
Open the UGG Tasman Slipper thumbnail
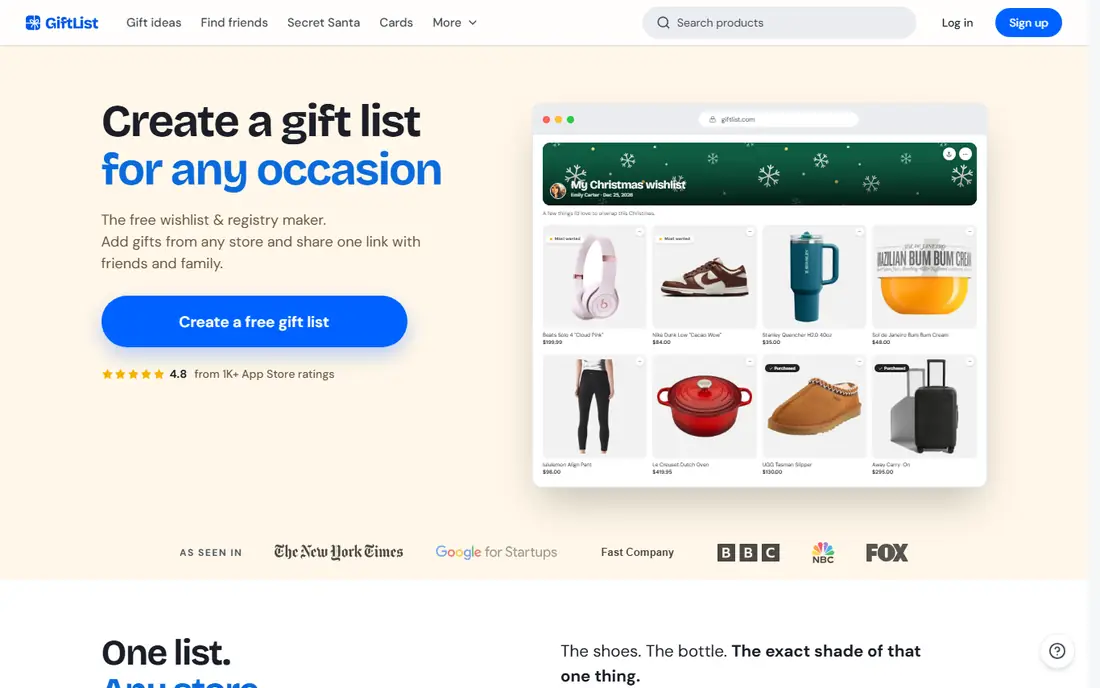pyautogui.click(x=814, y=406)
